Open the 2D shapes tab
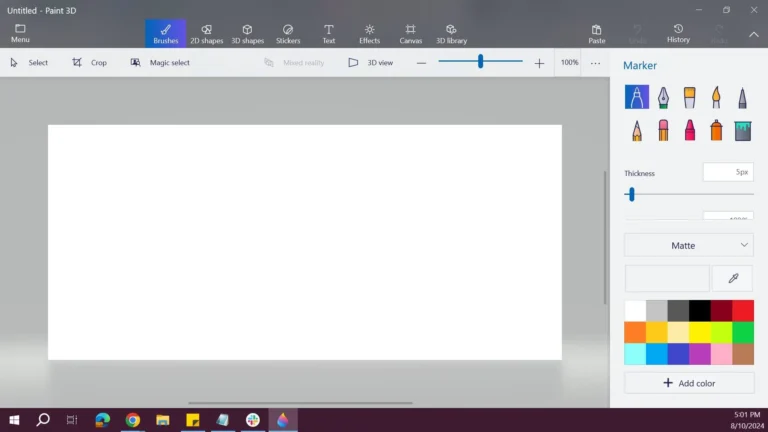768x432 pixels. [206, 34]
